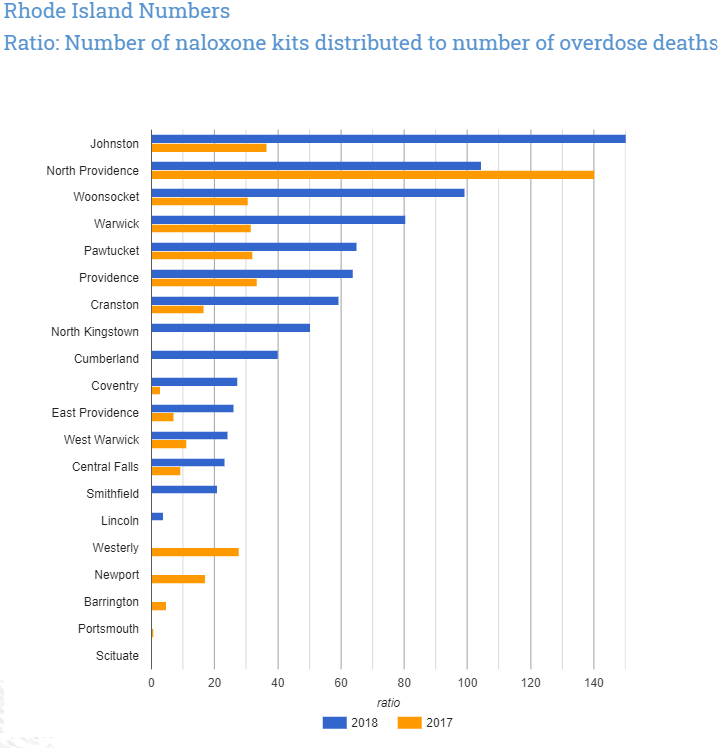Select Johnston's orange 2017 bar

pos(209,148)
